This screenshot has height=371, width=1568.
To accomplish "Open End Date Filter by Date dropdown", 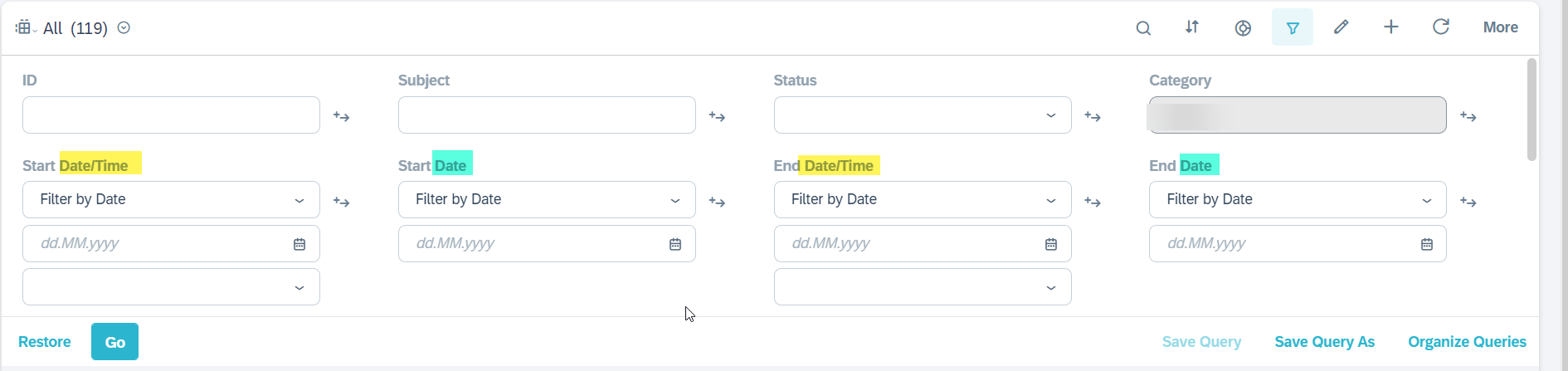I will (x=1298, y=200).
